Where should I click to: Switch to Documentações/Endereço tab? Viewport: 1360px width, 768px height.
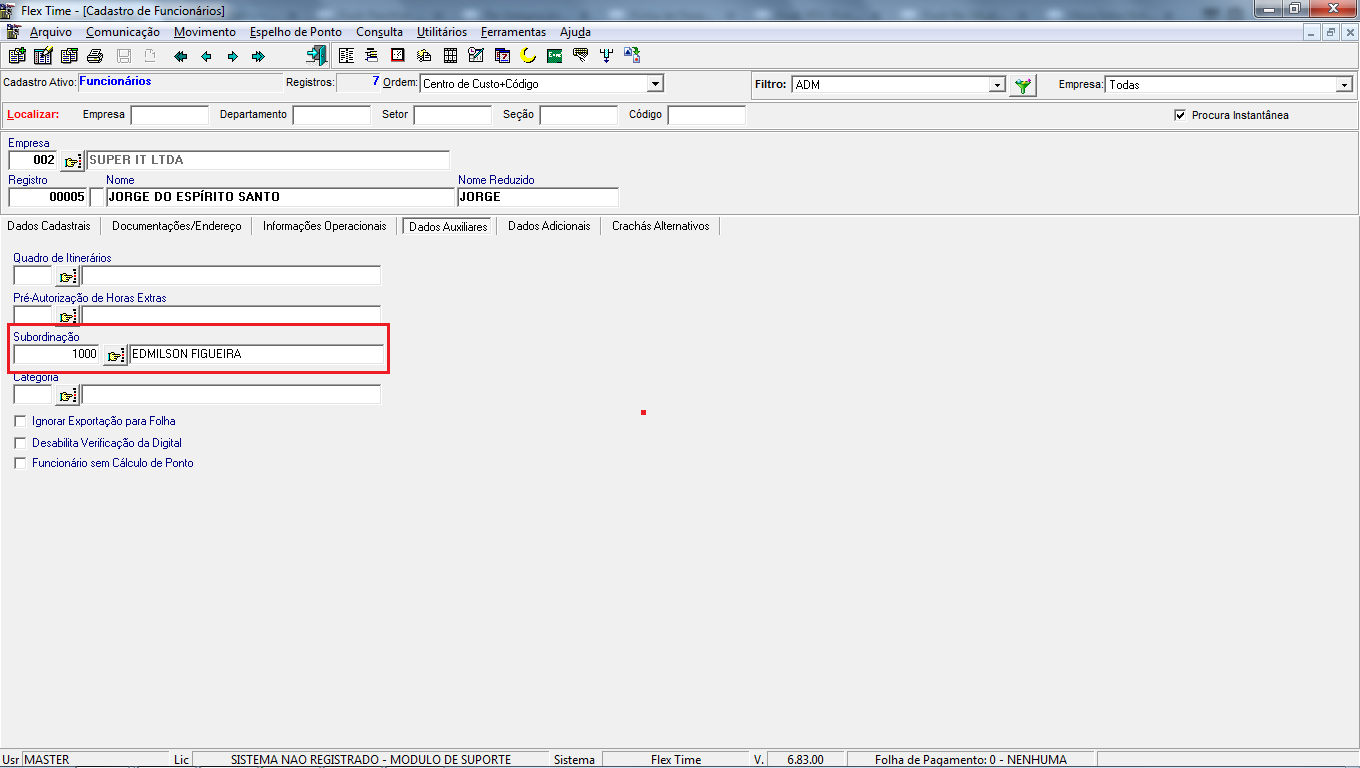tap(177, 226)
